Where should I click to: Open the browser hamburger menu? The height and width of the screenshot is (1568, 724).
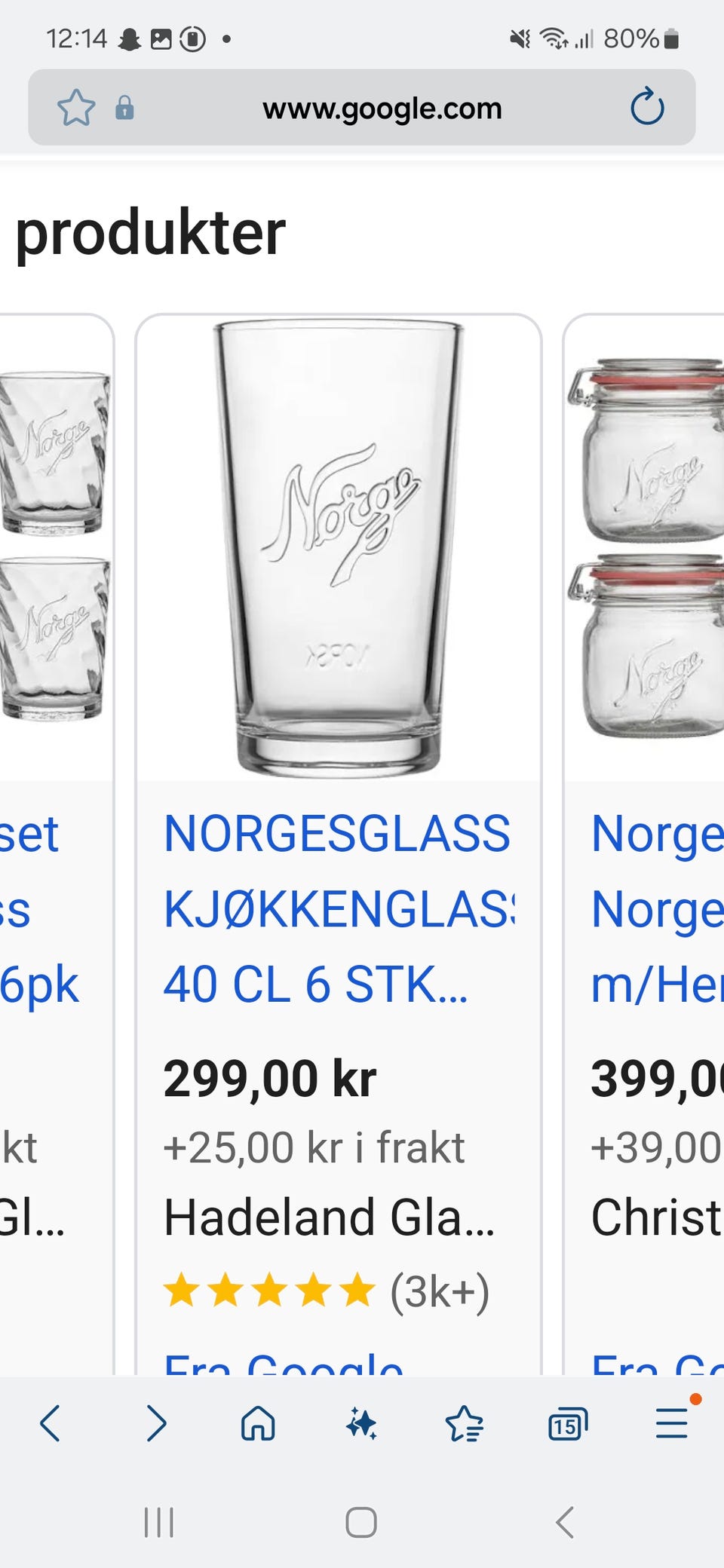671,1423
